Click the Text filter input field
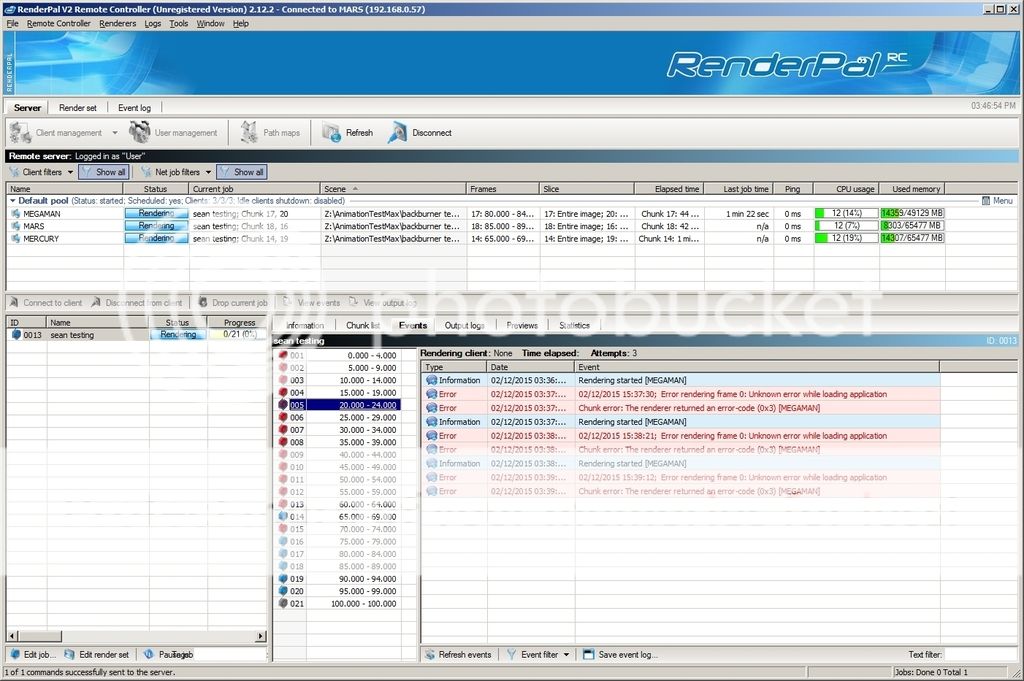Screen dimensions: 1024x681 [x=980, y=654]
